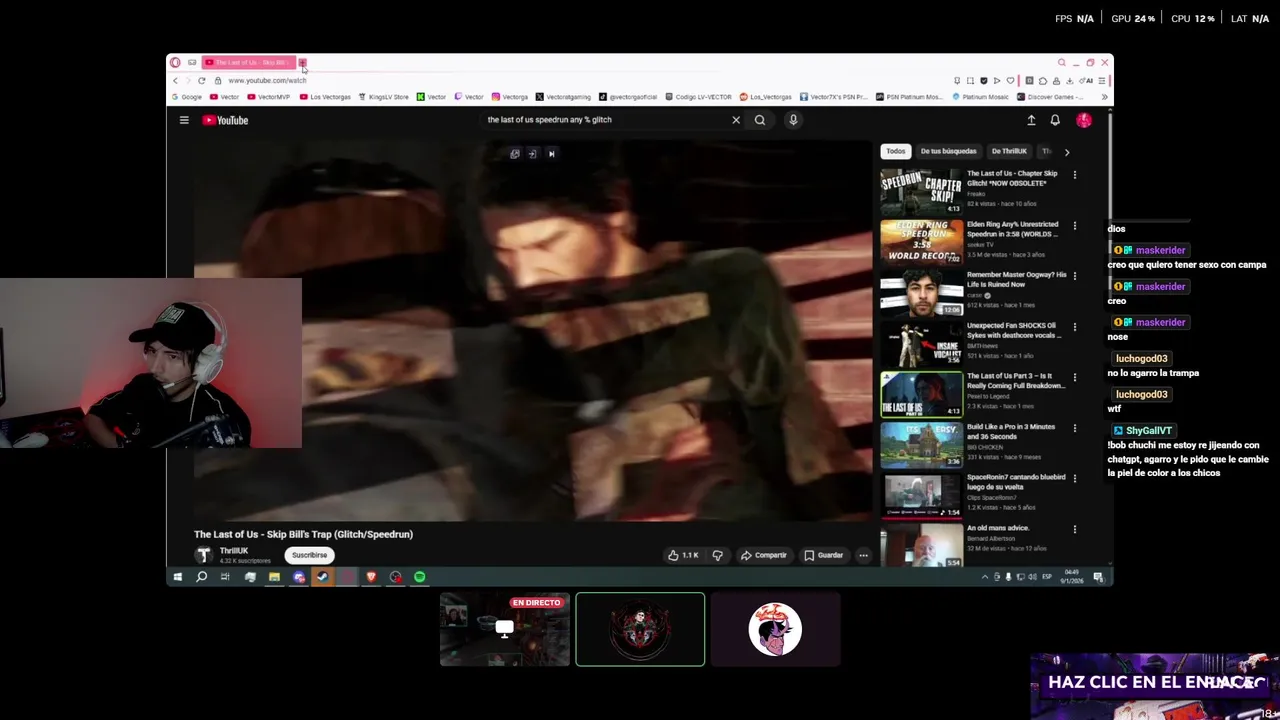Click the address bar www.youtube.com/watch

(x=267, y=80)
